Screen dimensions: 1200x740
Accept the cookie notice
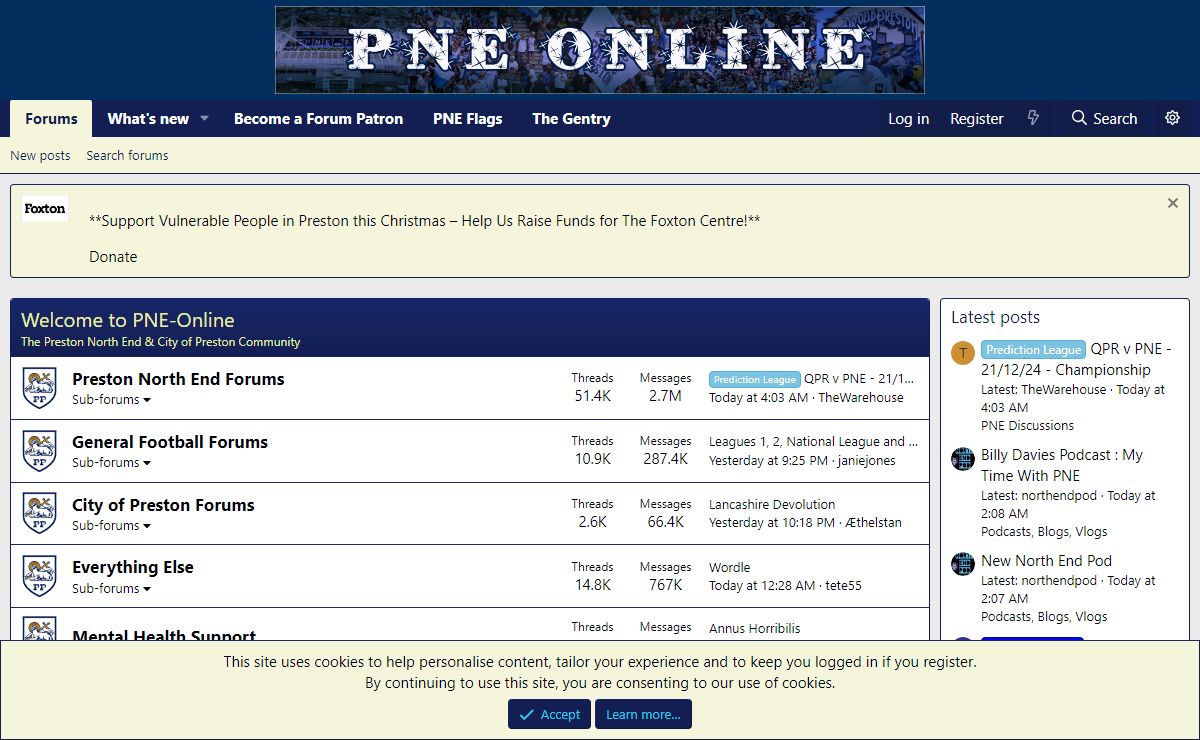(x=550, y=714)
